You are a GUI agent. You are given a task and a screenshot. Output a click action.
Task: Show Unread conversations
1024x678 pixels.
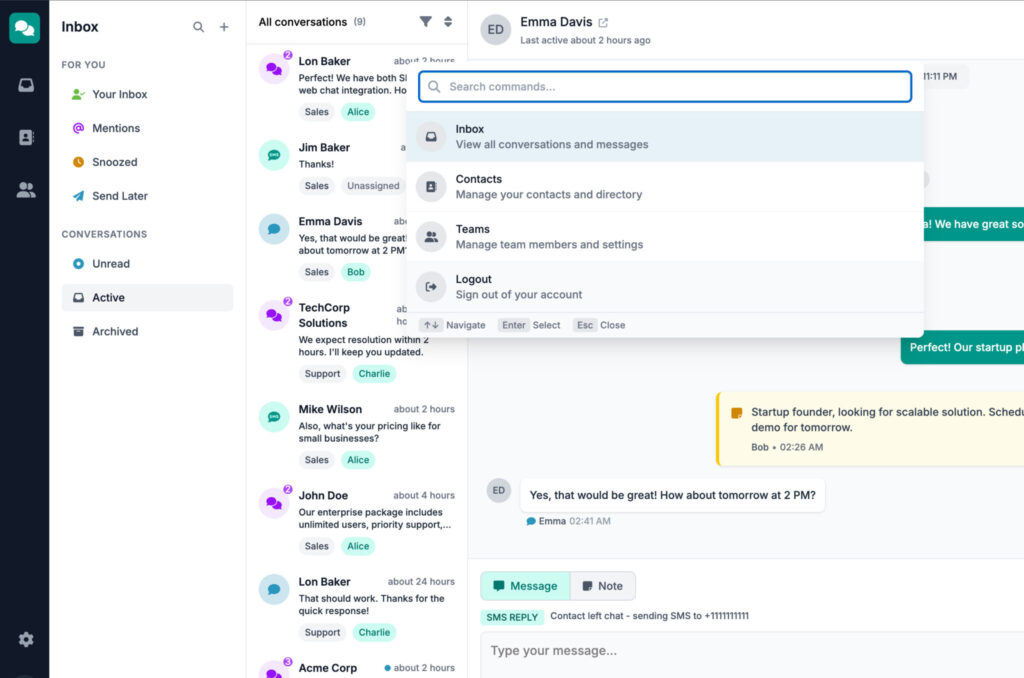[110, 264]
